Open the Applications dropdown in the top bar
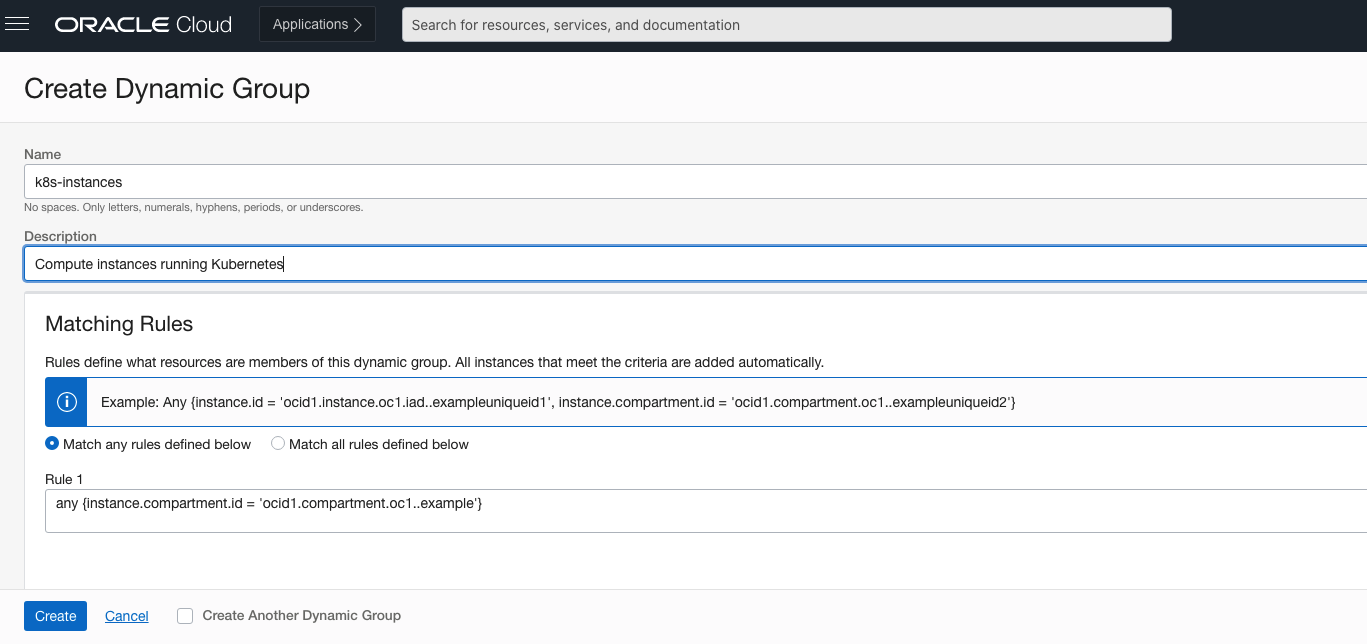The width and height of the screenshot is (1367, 644). tap(317, 23)
